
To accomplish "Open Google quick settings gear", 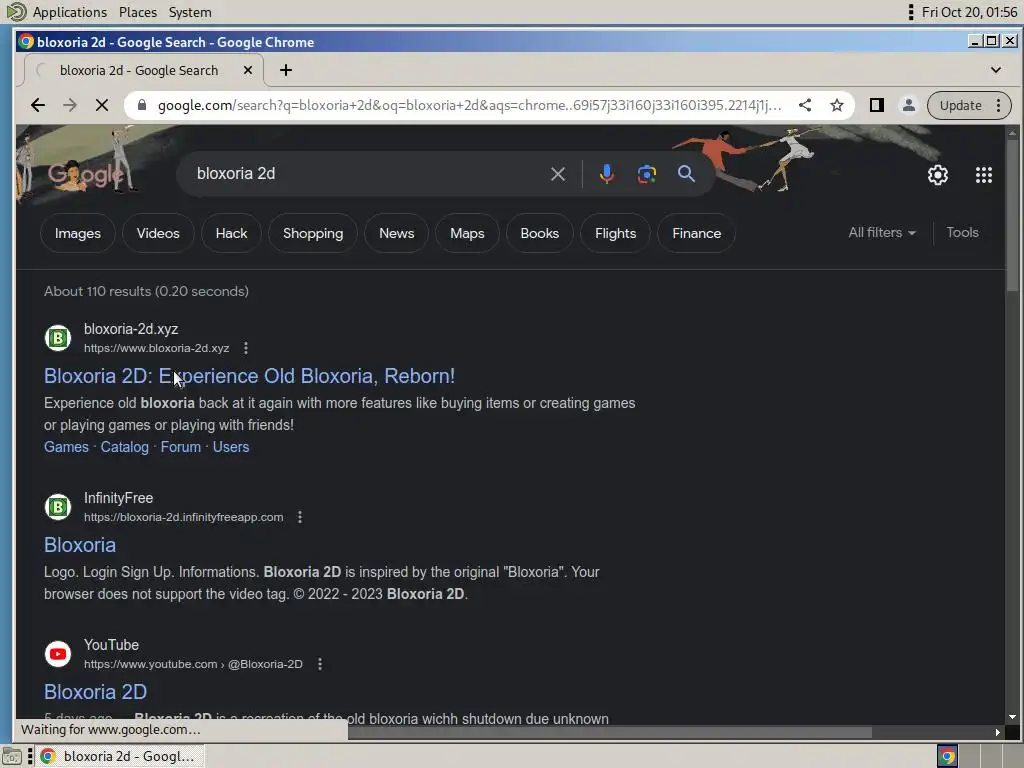I will (x=938, y=174).
